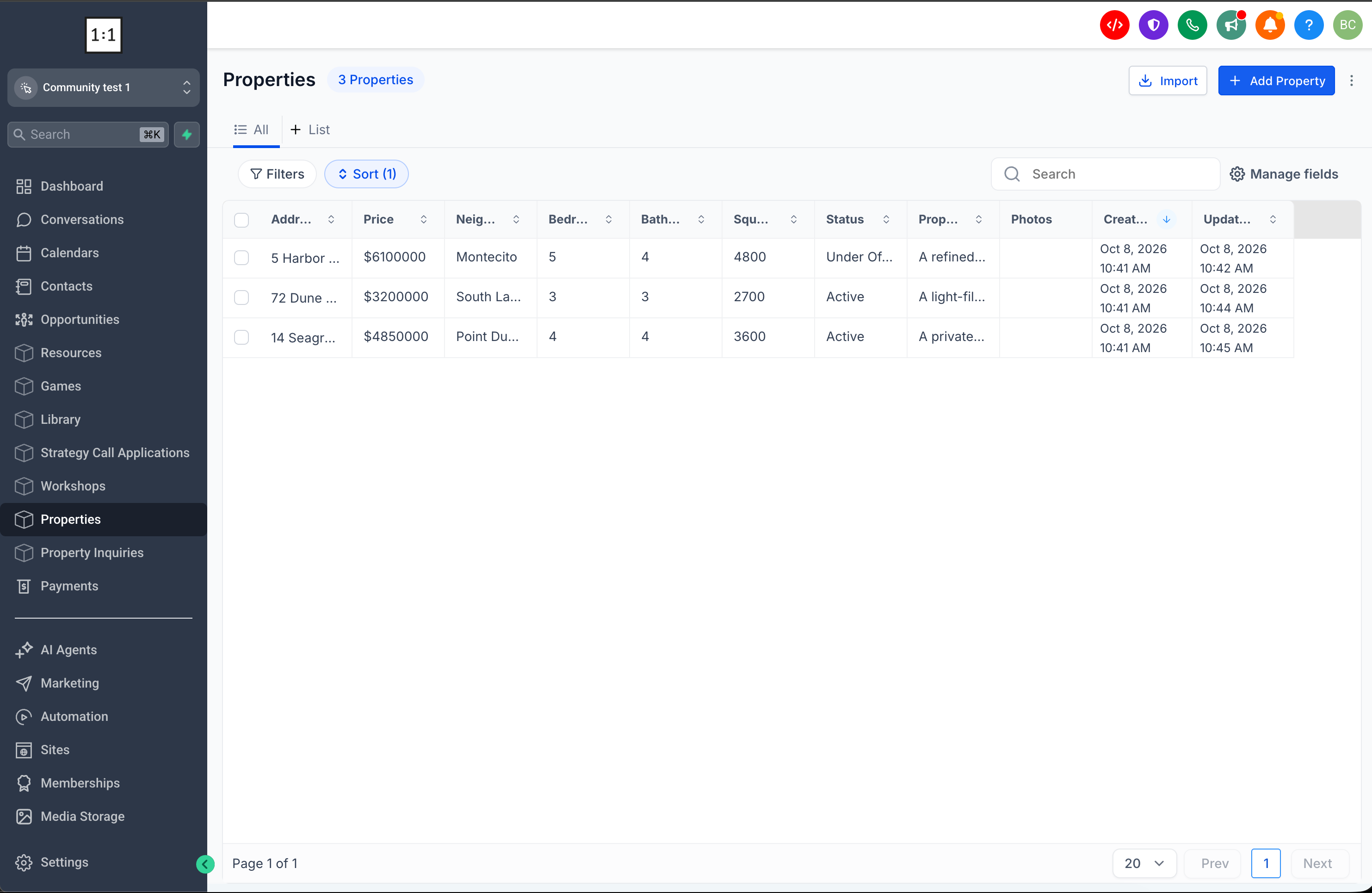The image size is (1372, 893).
Task: Open the green phone dialer icon
Action: [x=1192, y=25]
